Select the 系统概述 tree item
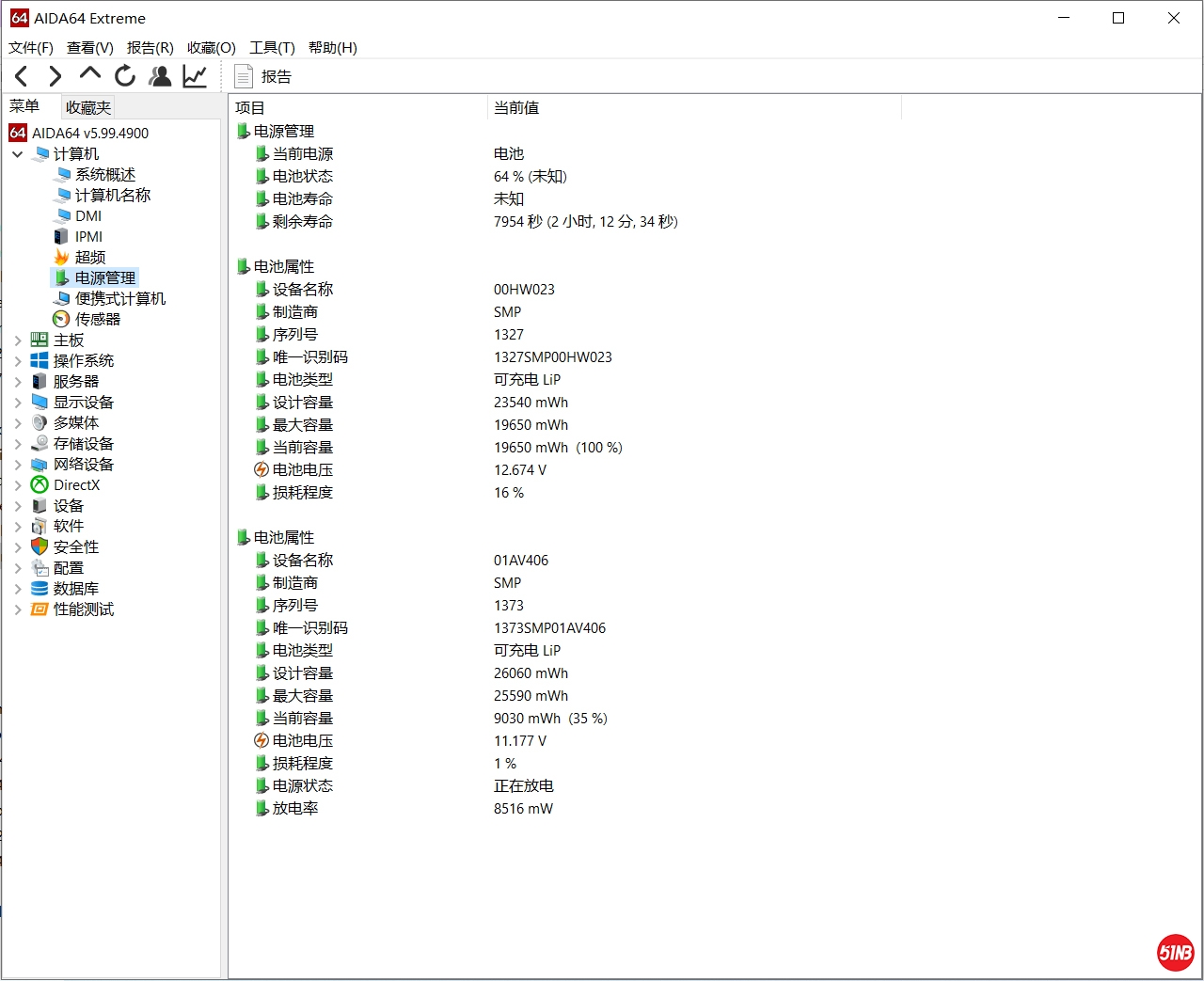This screenshot has height=981, width=1204. pyautogui.click(x=104, y=174)
